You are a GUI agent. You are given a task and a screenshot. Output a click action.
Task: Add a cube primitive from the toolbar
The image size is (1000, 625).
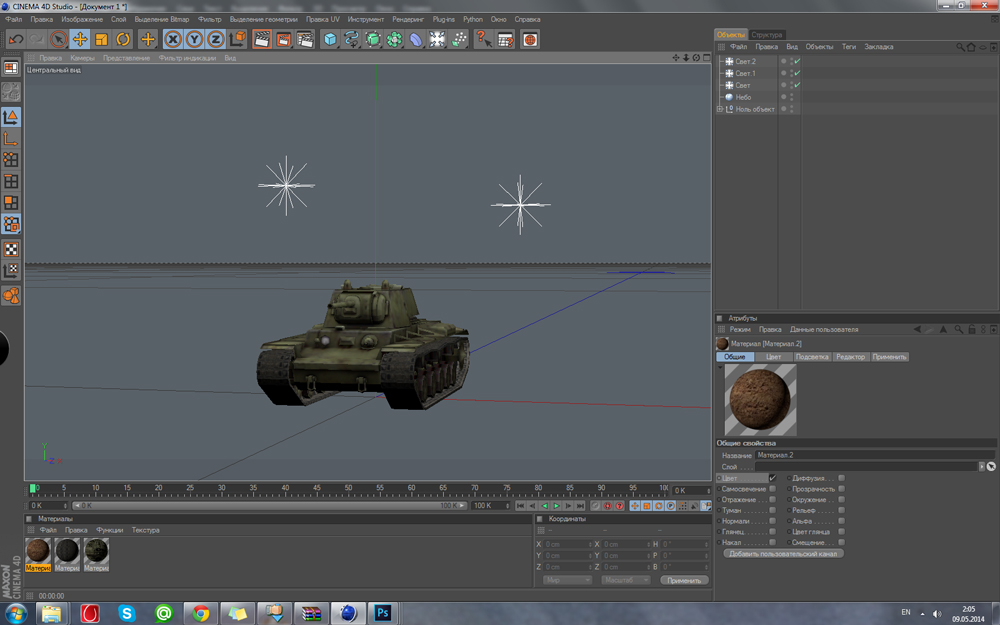330,39
